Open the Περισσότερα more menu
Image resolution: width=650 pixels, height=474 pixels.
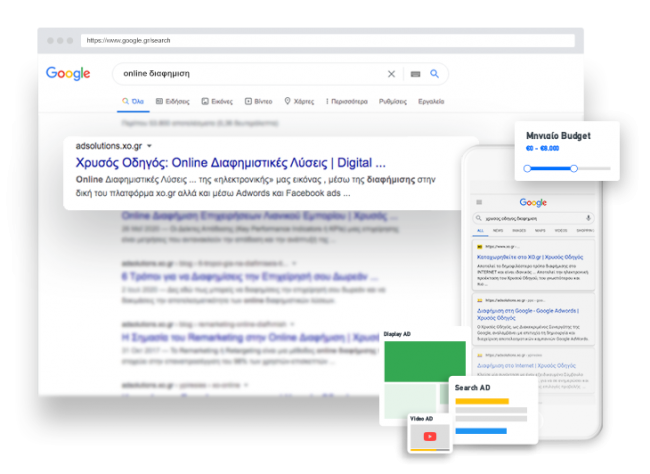pyautogui.click(x=347, y=101)
